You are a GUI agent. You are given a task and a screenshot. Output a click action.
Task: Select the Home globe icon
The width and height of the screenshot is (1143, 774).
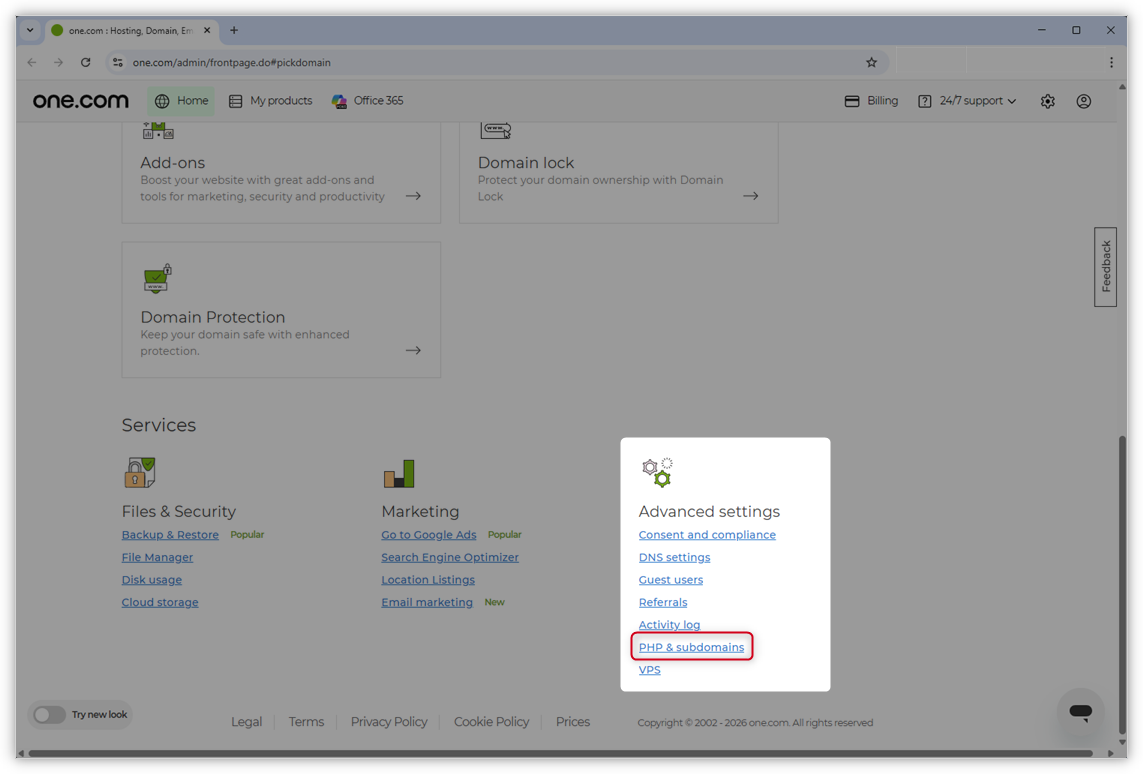161,100
